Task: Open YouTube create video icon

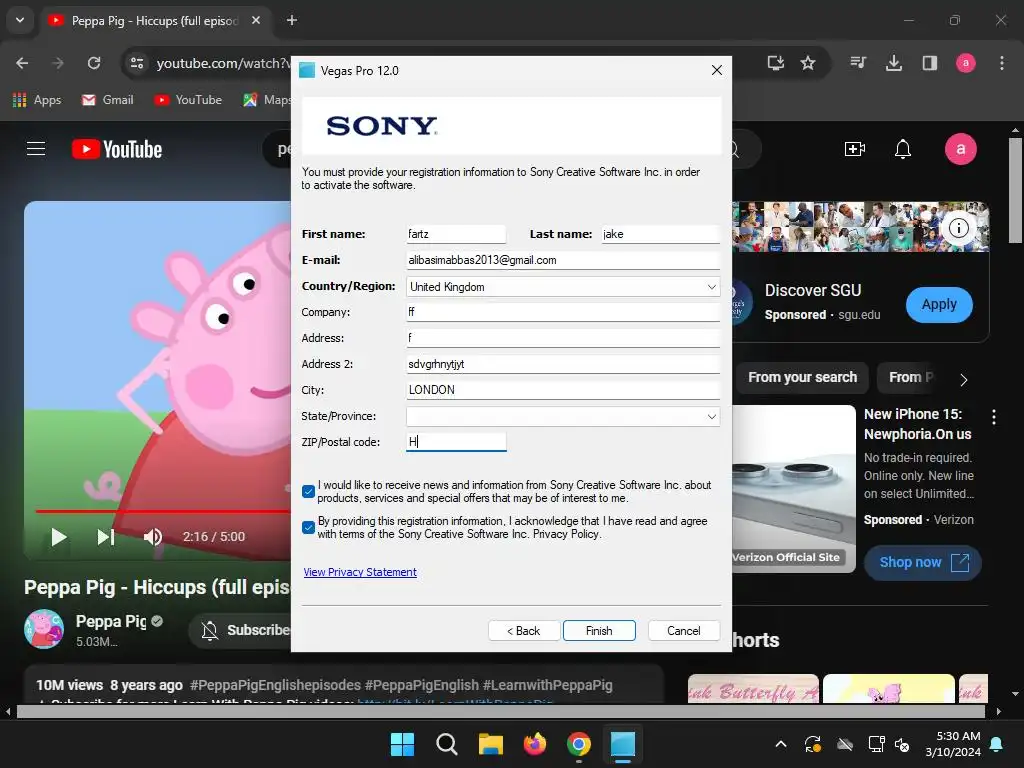Action: point(854,149)
